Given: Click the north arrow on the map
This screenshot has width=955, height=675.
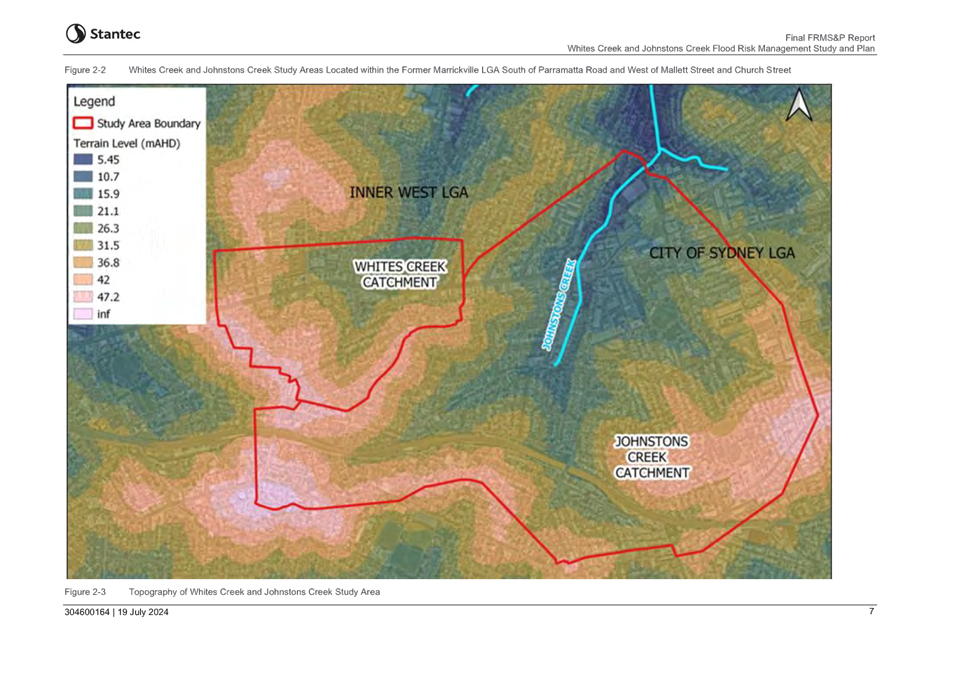Looking at the screenshot, I should [799, 104].
